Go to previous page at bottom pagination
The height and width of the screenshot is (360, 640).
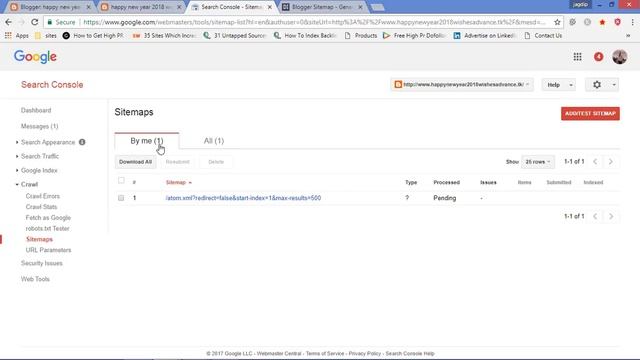[x=595, y=216]
